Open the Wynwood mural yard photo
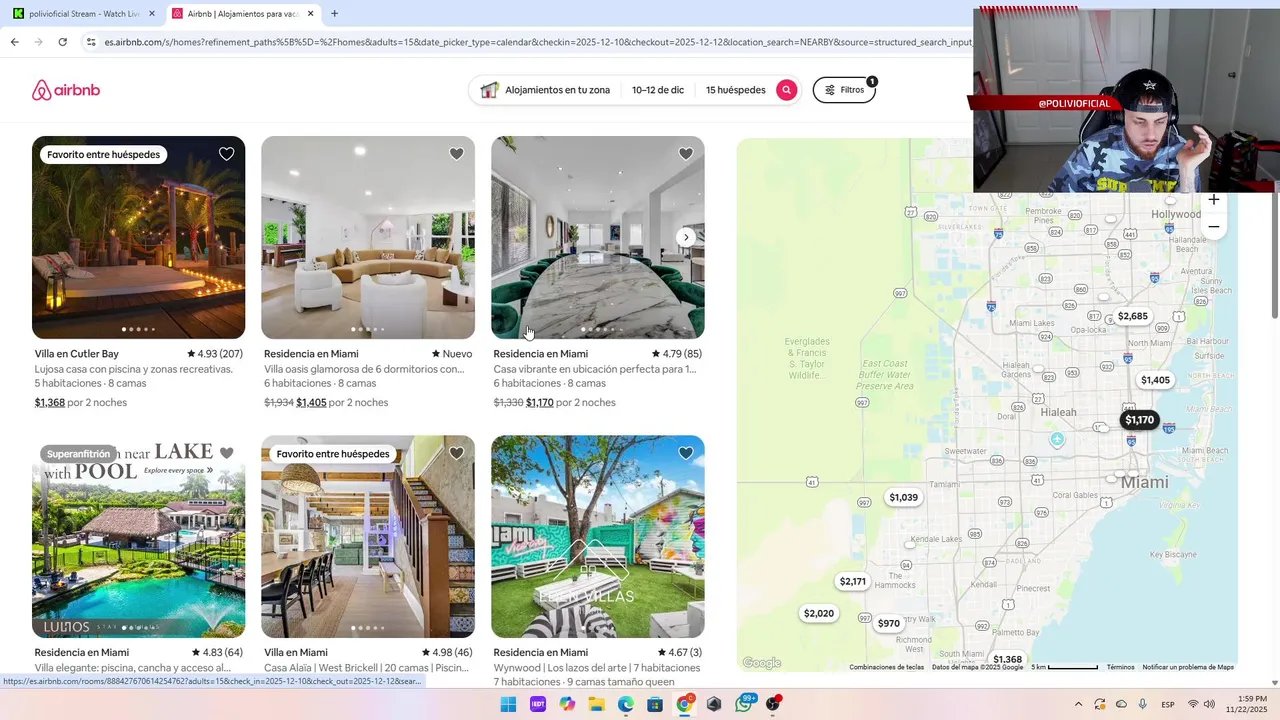Screen dimensions: 1280x720 pyautogui.click(x=598, y=537)
